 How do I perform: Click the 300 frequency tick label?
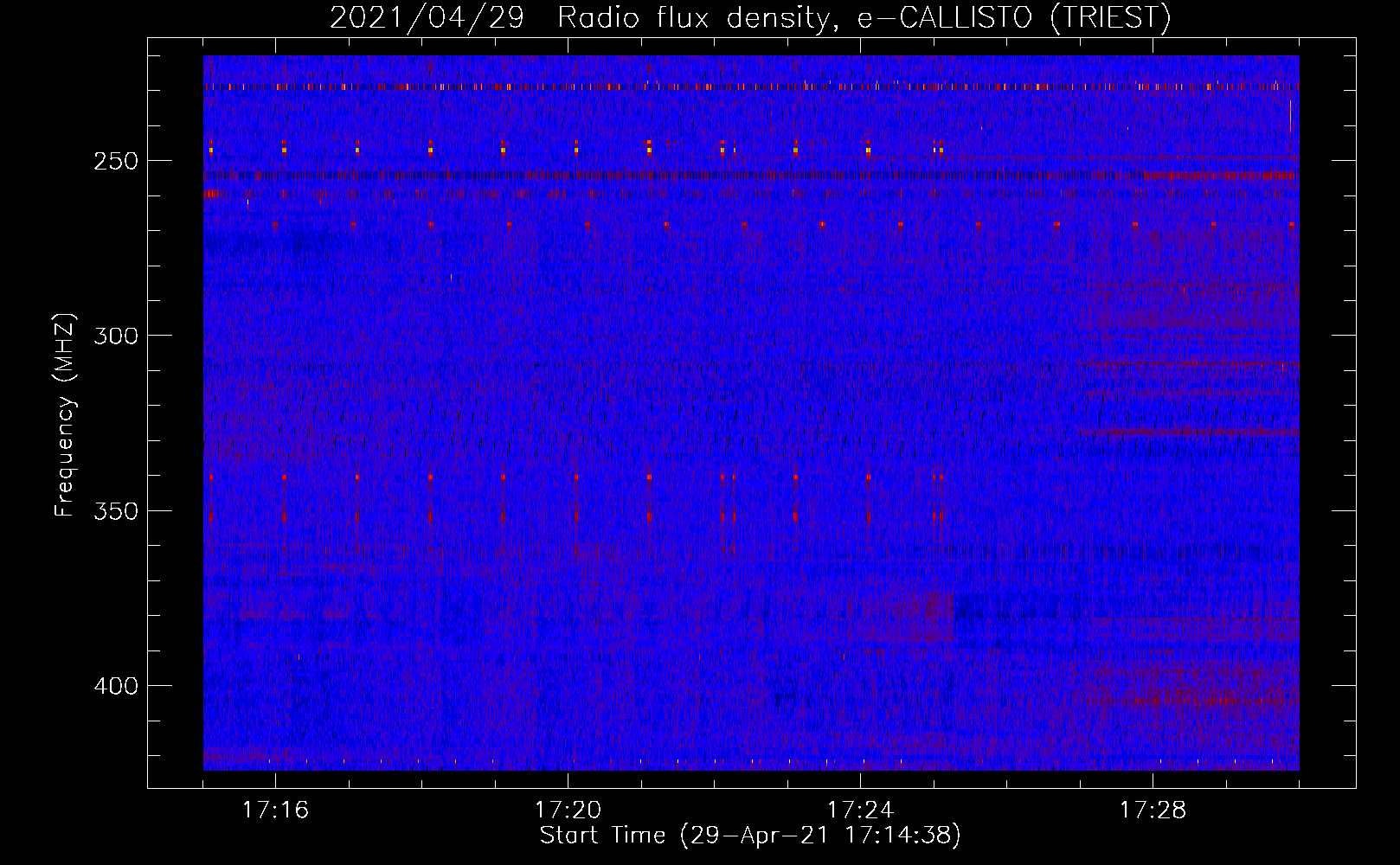[x=116, y=336]
